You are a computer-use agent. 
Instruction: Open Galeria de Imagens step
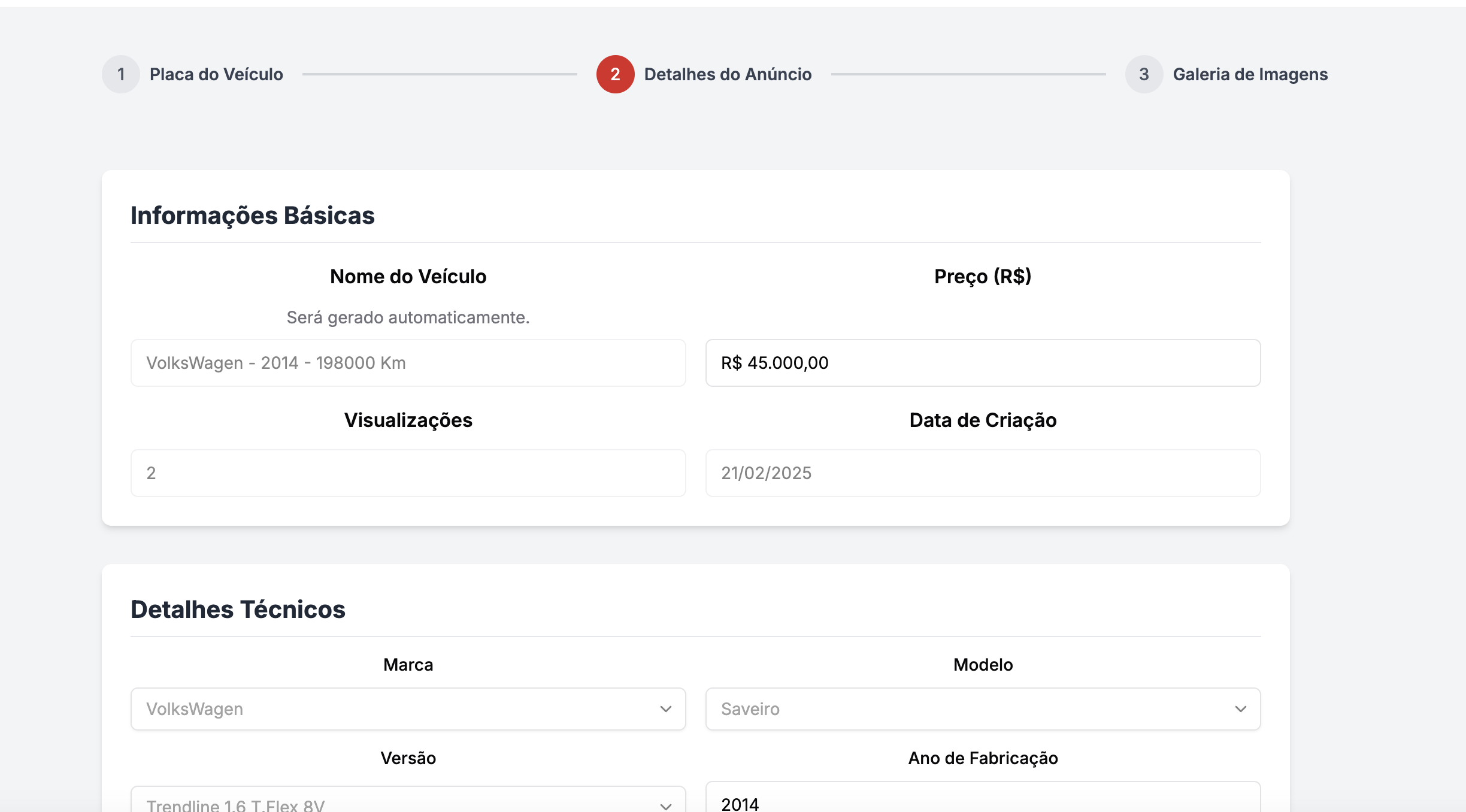pyautogui.click(x=1250, y=74)
